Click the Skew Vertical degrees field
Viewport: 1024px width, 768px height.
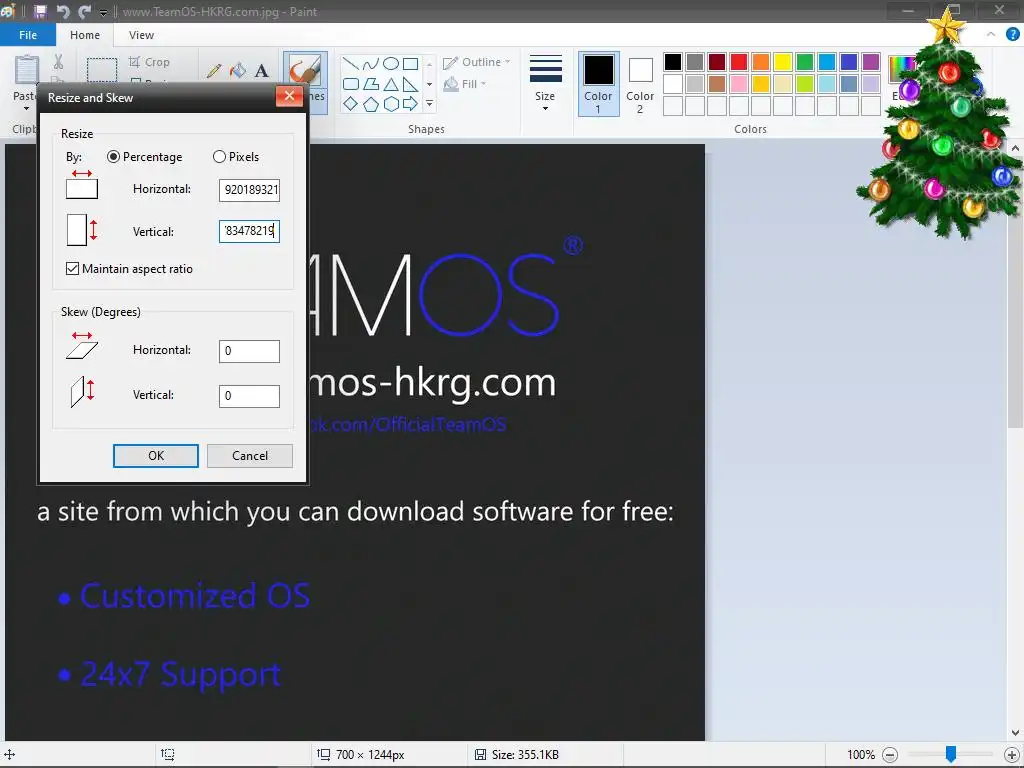249,396
